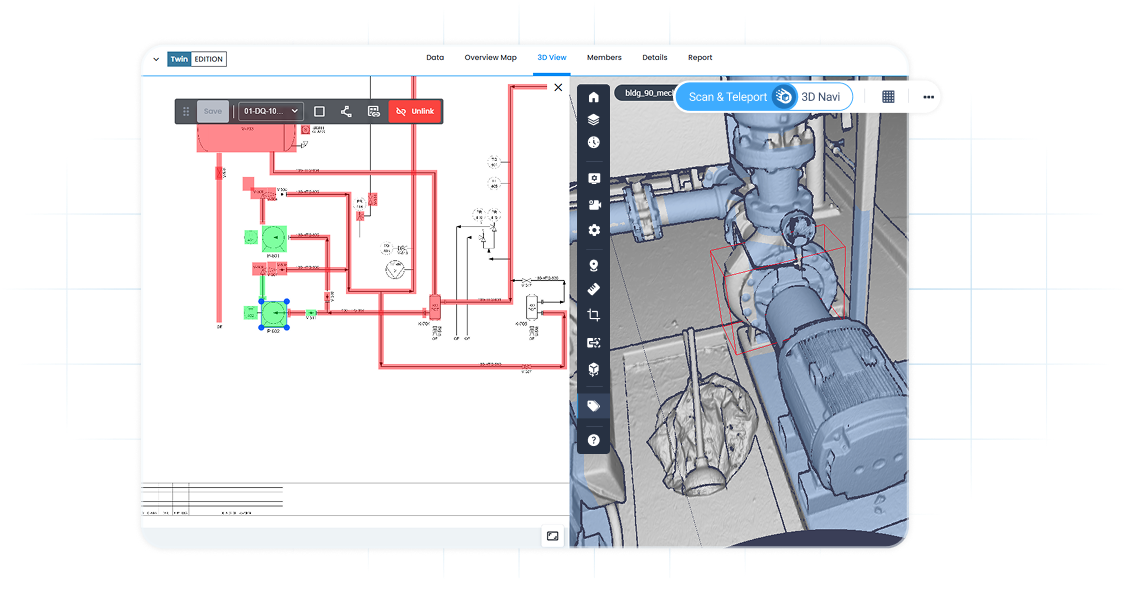Click the grid view icon

[888, 97]
